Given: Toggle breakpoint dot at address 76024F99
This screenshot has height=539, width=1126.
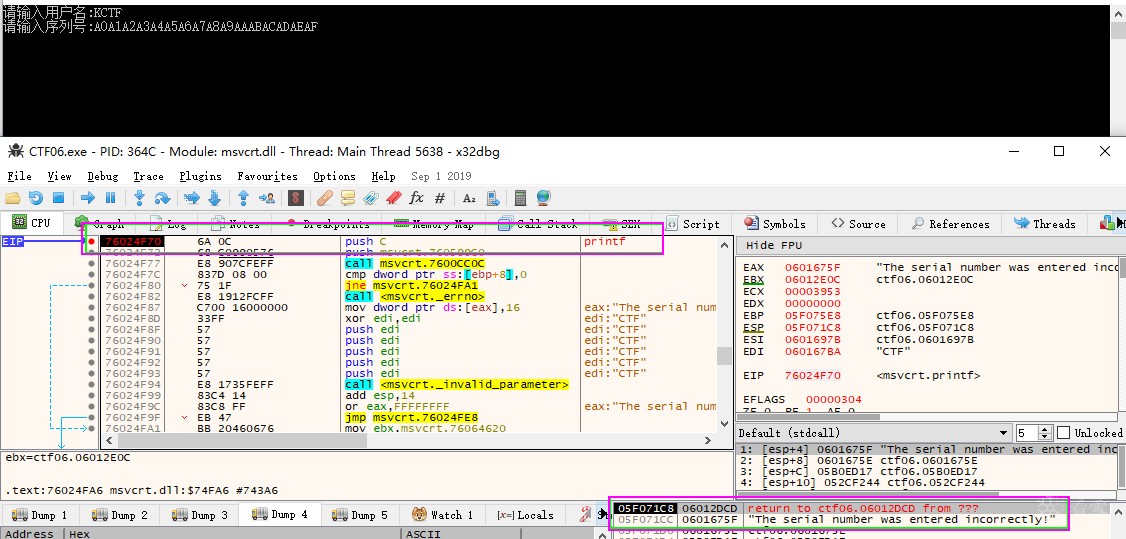Looking at the screenshot, I should point(91,395).
